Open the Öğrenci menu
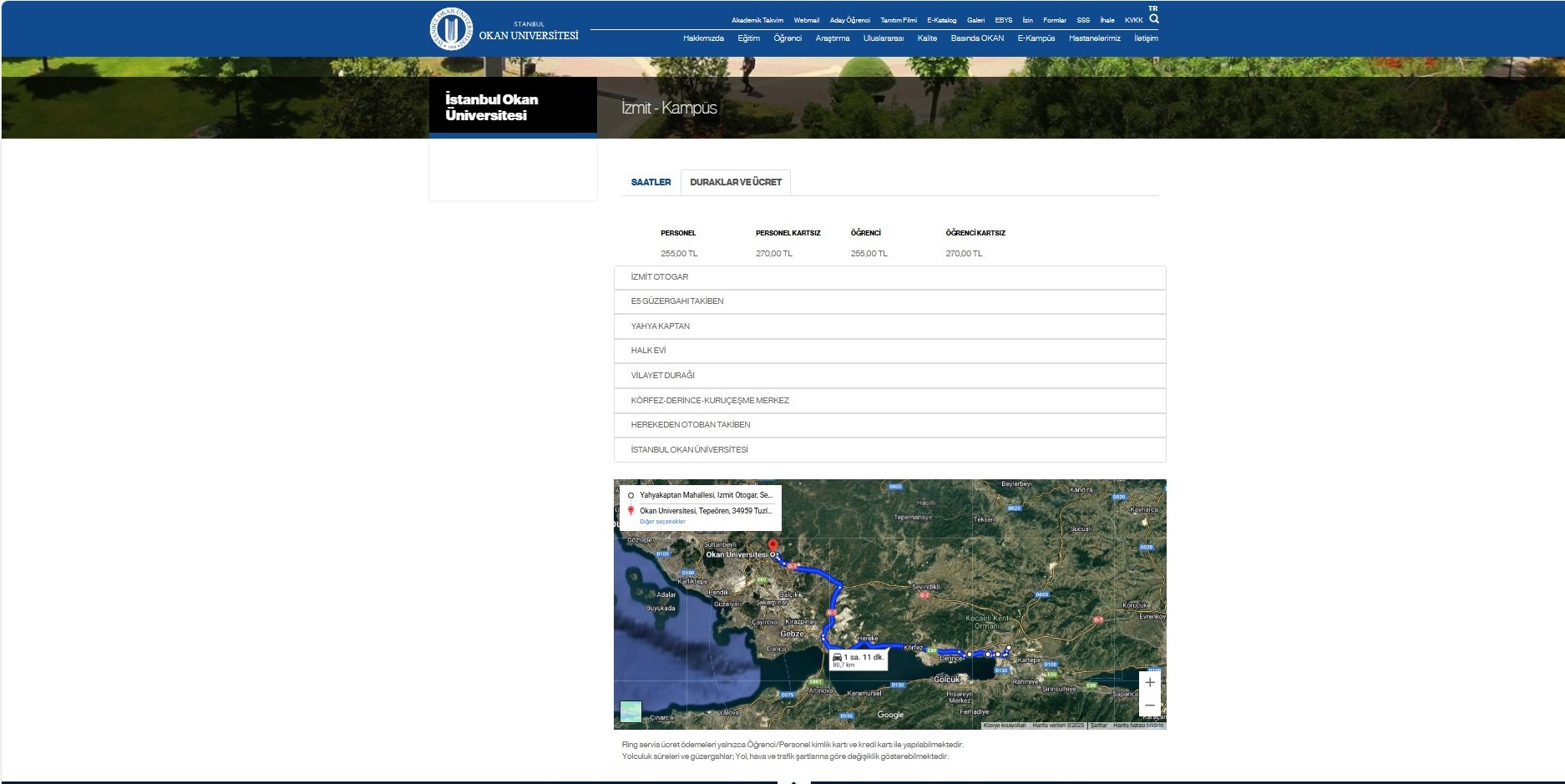1565x784 pixels. tap(788, 38)
